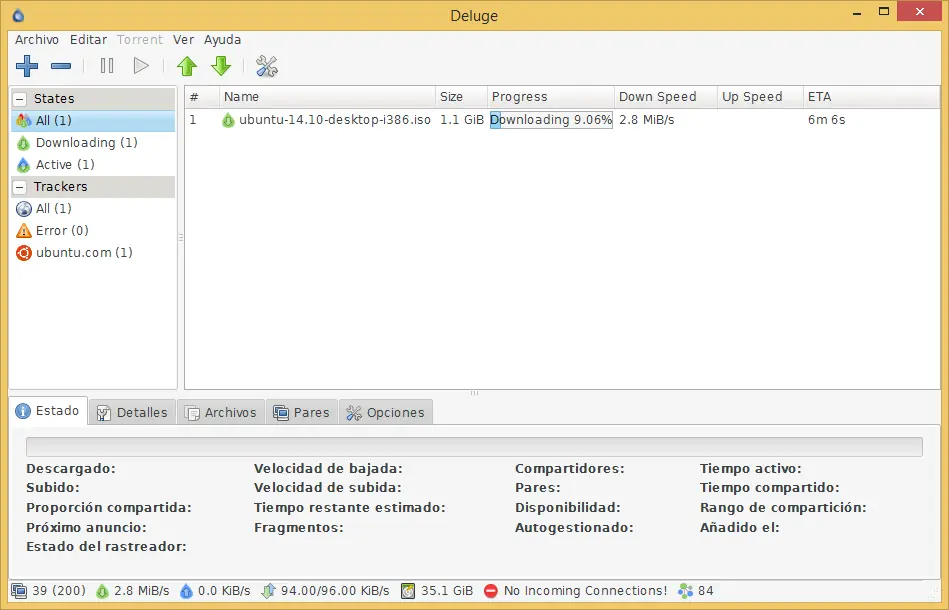Click the Add Torrent plus icon

point(27,65)
